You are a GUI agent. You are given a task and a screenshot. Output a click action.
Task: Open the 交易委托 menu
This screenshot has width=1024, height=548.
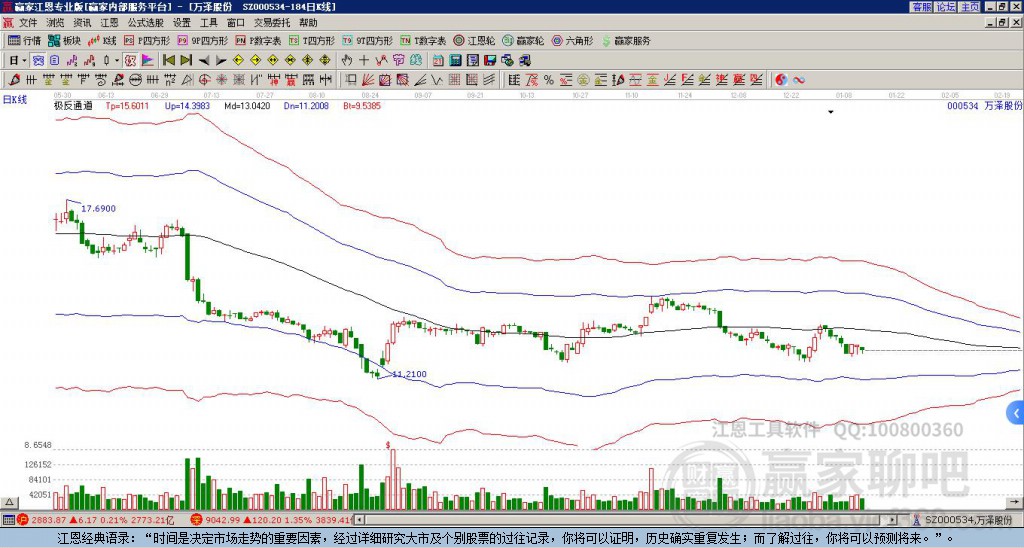[x=272, y=23]
